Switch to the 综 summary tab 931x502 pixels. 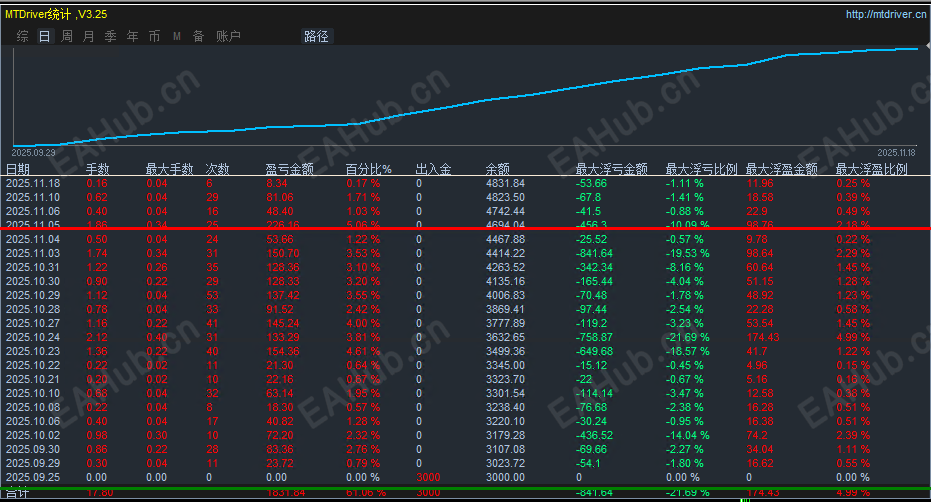coord(23,36)
